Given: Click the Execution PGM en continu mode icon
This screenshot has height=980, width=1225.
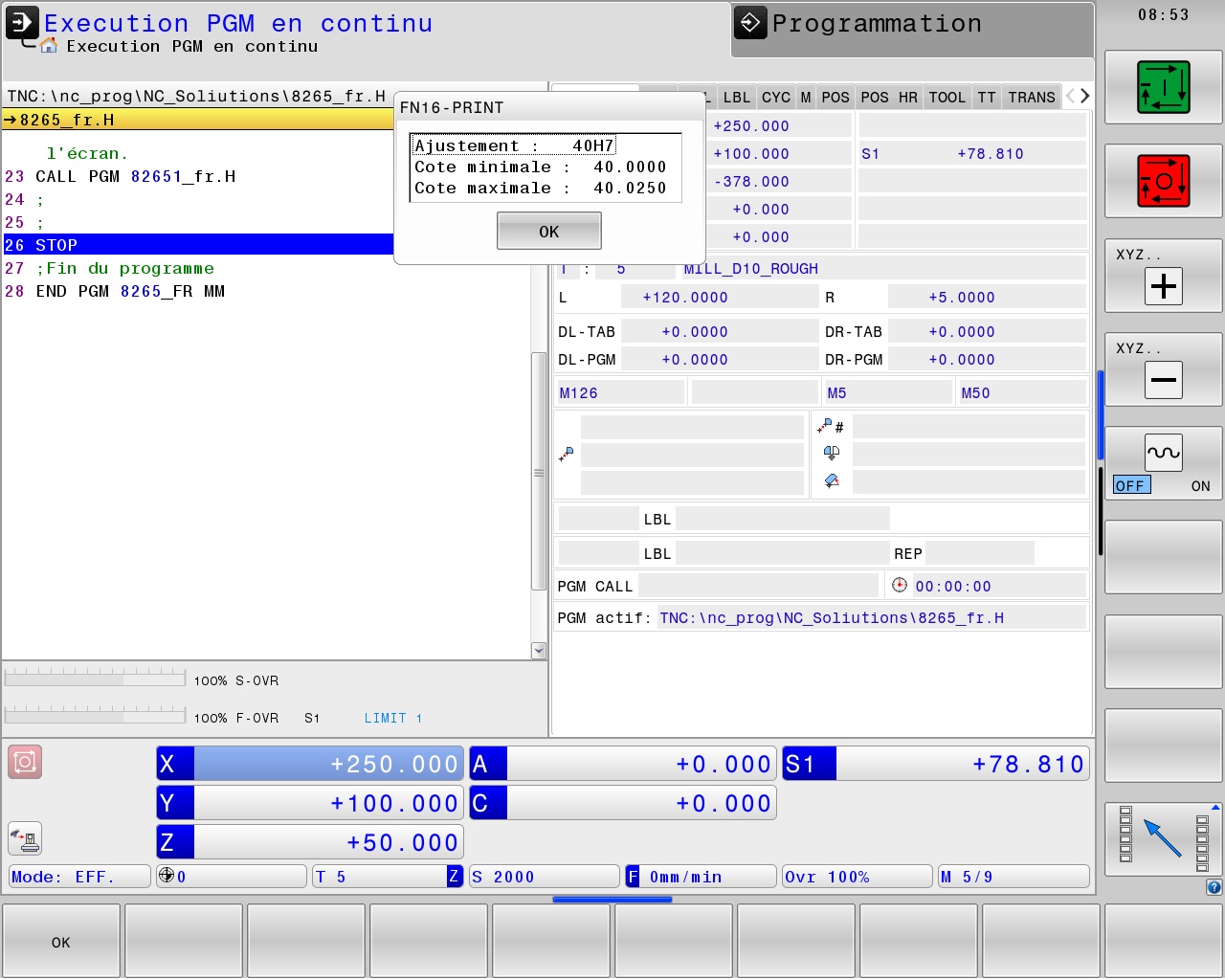Looking at the screenshot, I should click(x=23, y=23).
